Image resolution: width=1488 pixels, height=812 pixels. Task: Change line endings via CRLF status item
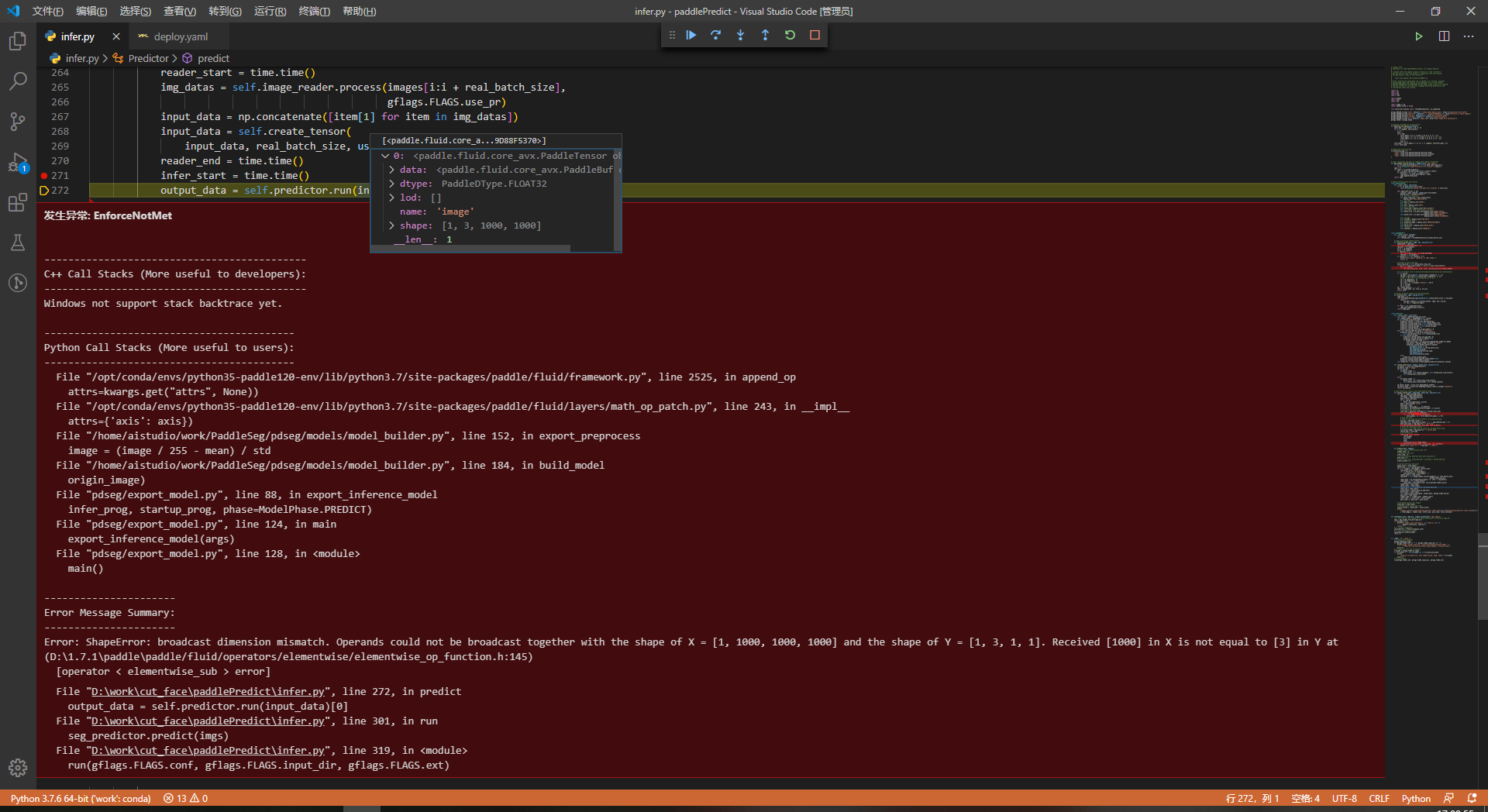point(1379,798)
